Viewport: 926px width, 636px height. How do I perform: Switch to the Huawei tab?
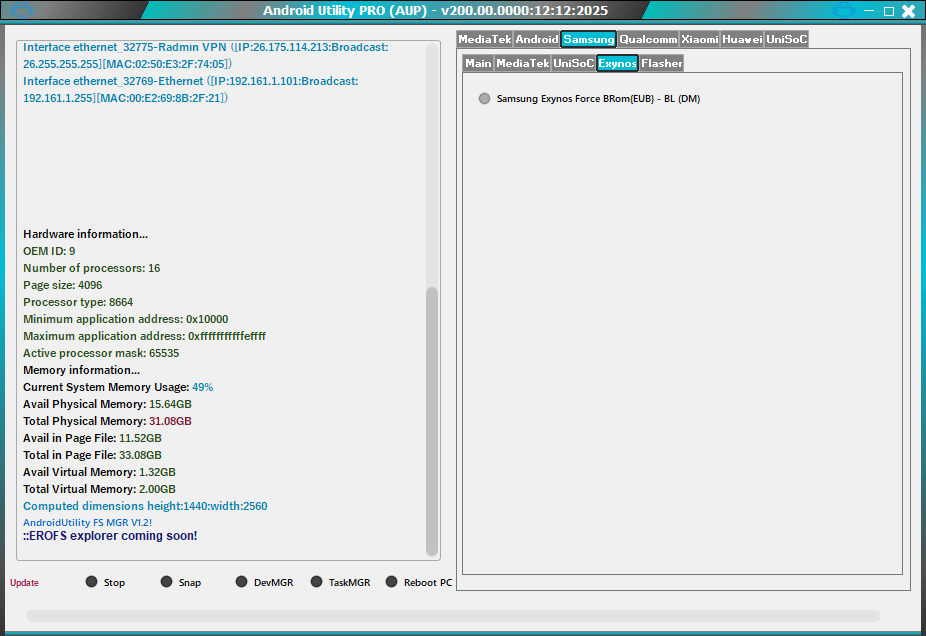click(x=742, y=39)
